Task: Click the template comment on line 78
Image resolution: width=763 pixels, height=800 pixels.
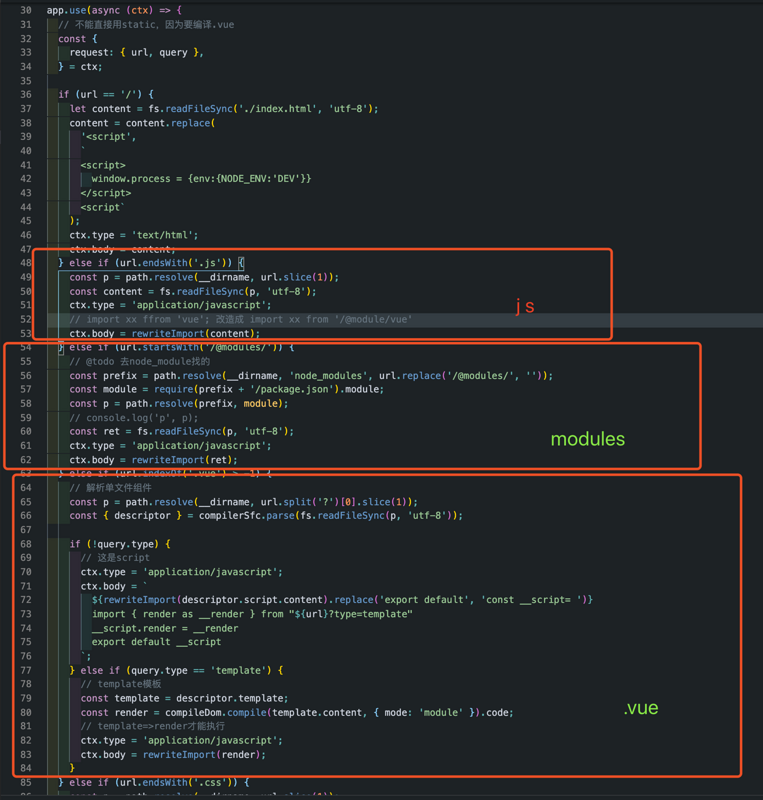Action: (121, 684)
